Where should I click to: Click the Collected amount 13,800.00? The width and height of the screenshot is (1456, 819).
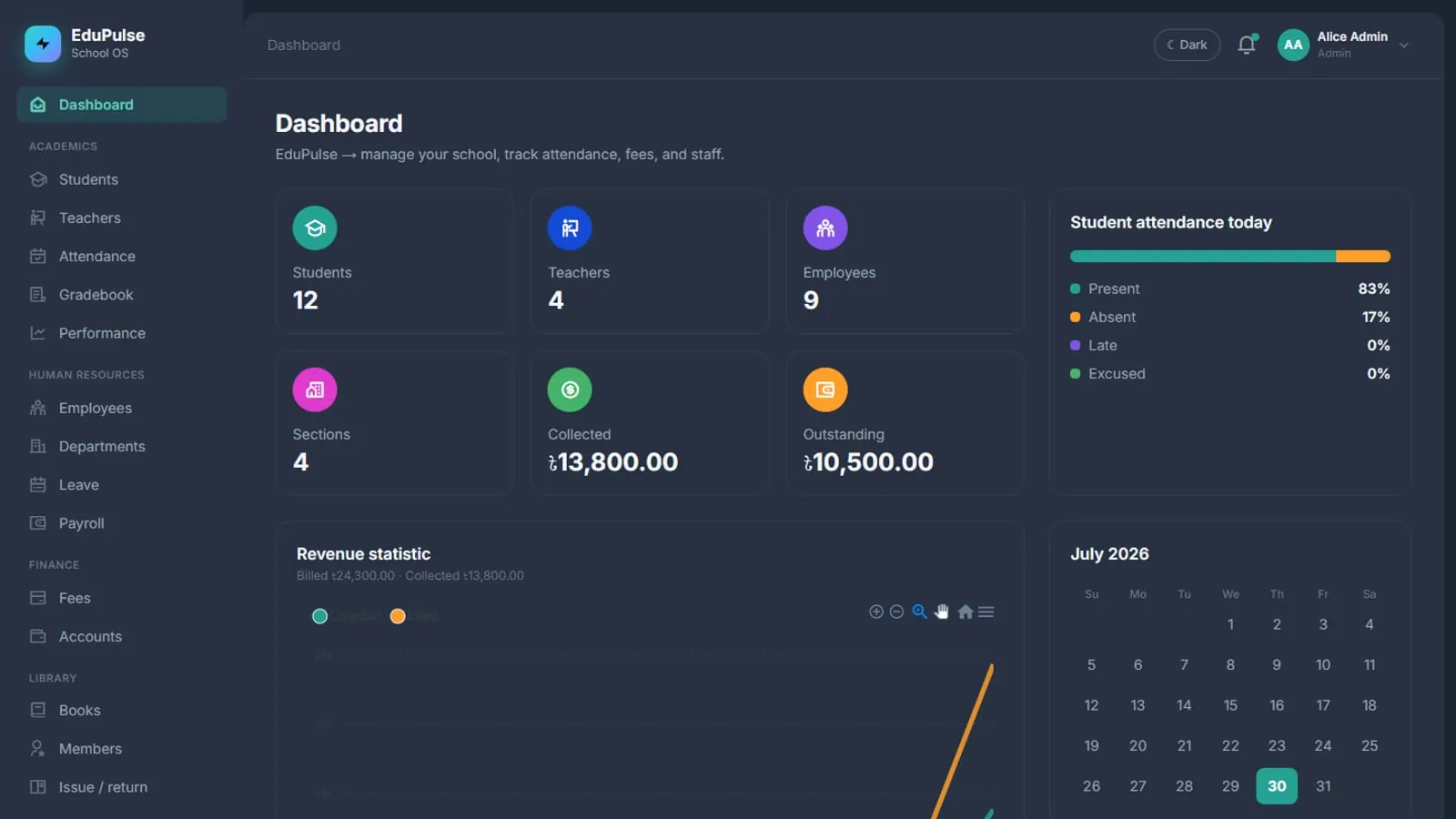pos(613,462)
